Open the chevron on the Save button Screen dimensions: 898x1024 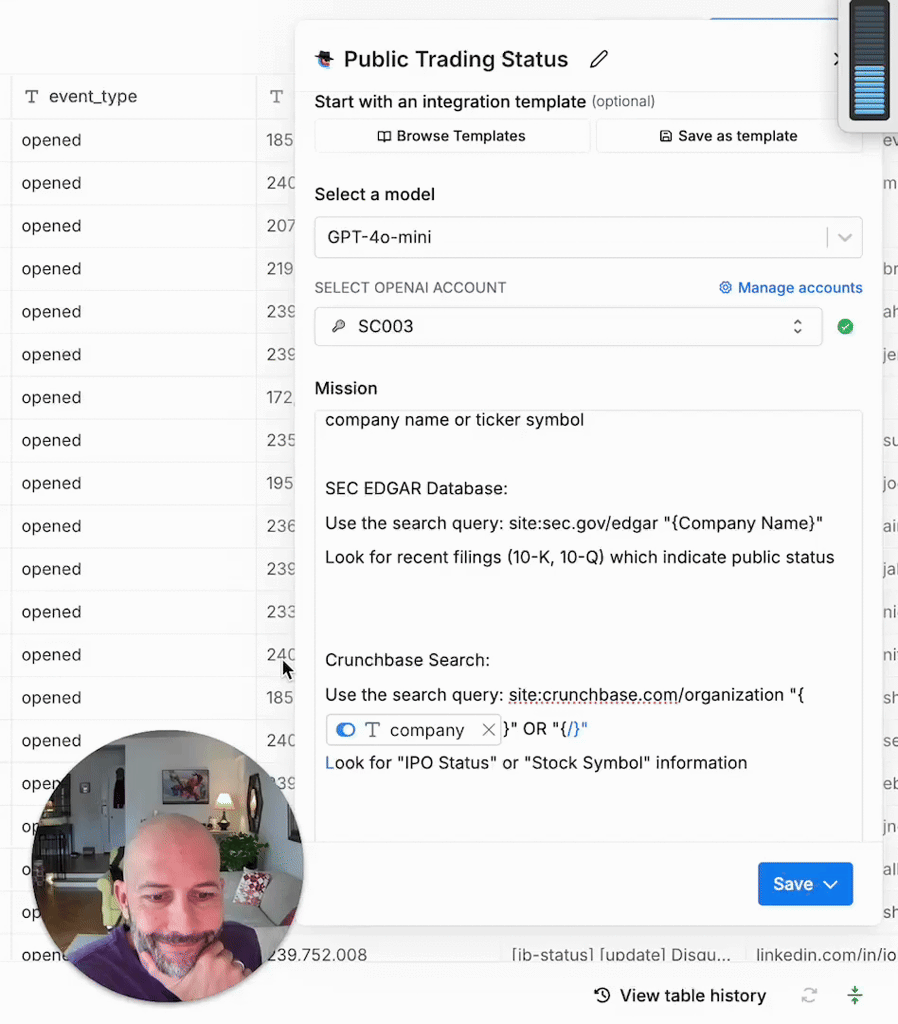click(830, 884)
